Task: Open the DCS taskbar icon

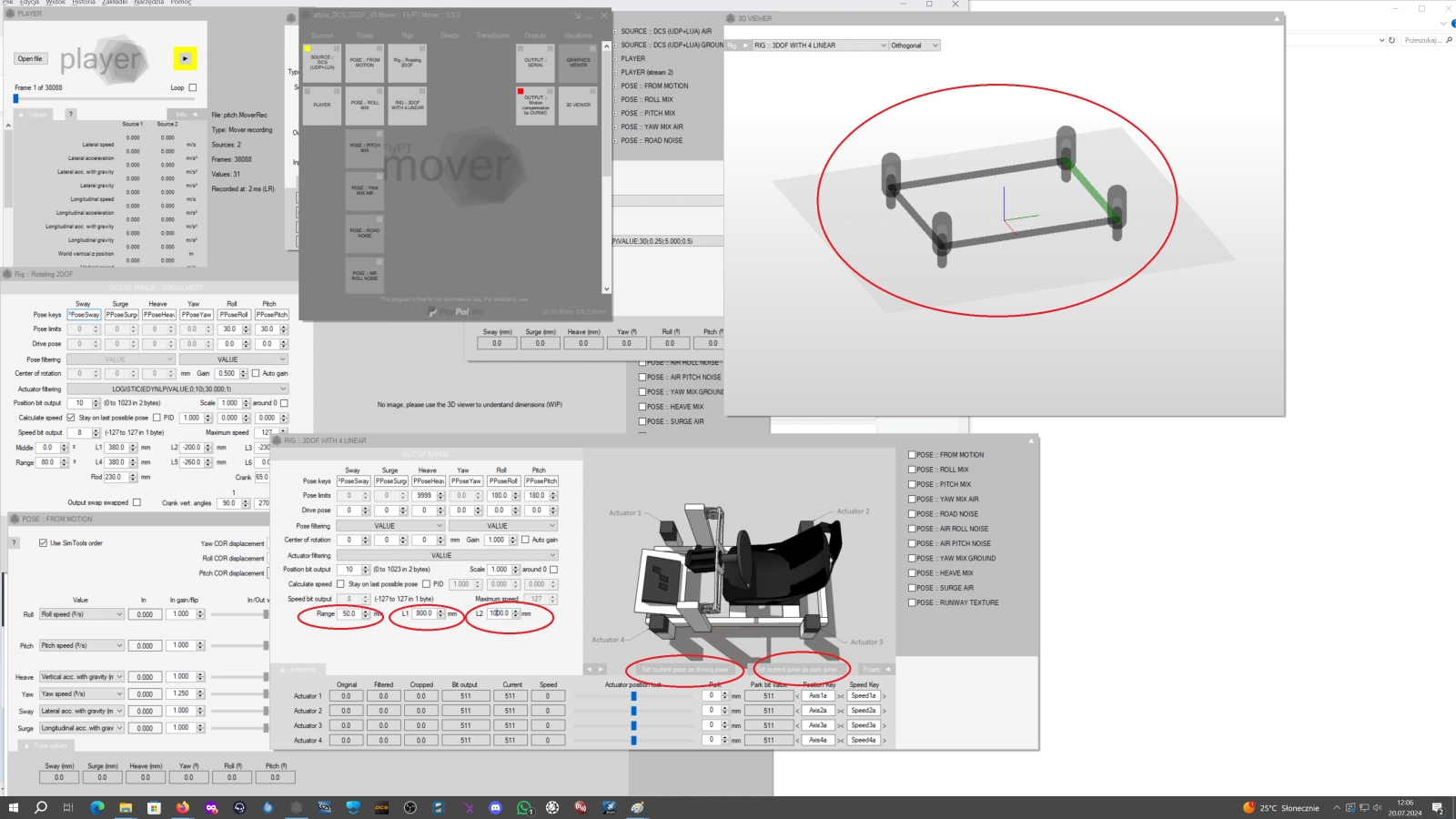Action: 382,807
